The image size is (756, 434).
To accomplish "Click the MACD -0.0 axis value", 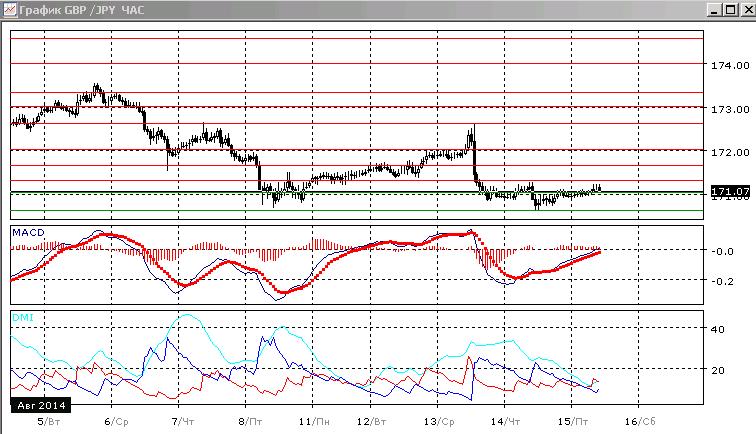I will click(722, 251).
